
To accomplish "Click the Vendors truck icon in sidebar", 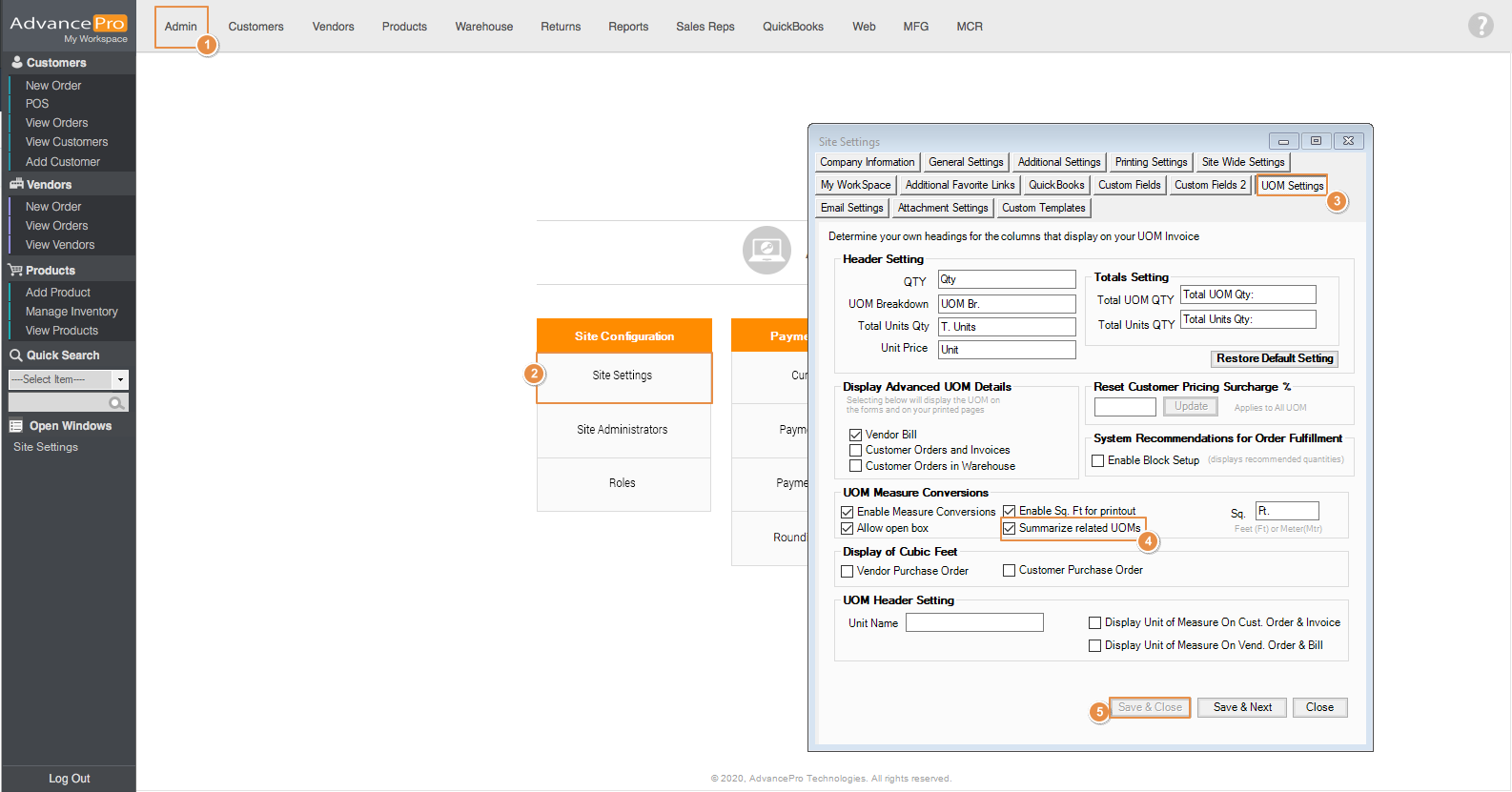I will (16, 184).
